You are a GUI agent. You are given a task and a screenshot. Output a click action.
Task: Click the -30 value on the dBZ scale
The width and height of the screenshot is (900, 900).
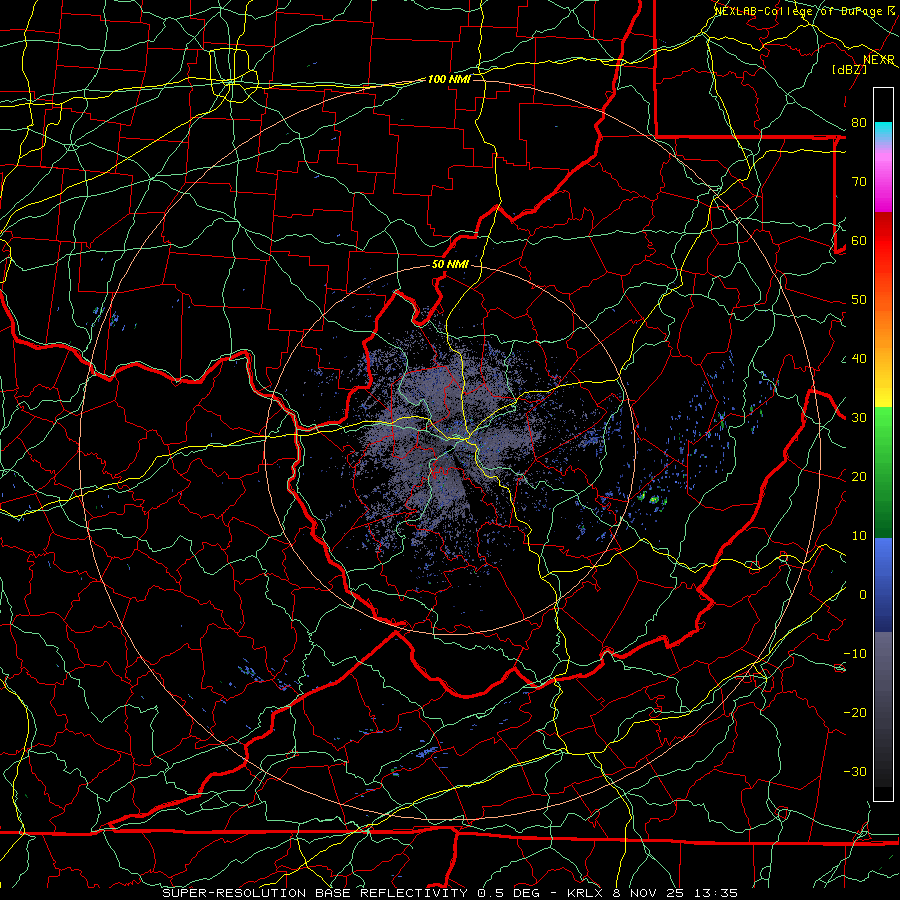click(x=855, y=771)
